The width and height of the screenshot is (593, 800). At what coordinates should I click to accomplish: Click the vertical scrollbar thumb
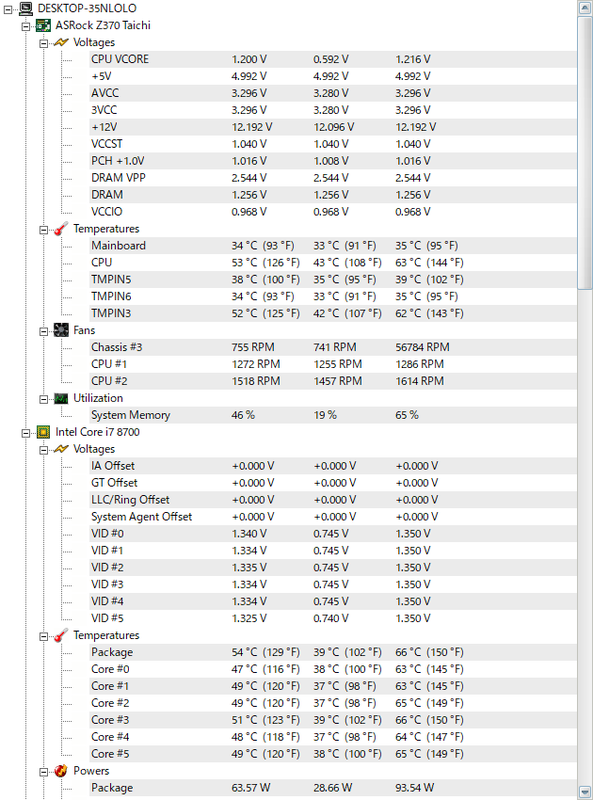coord(585,153)
